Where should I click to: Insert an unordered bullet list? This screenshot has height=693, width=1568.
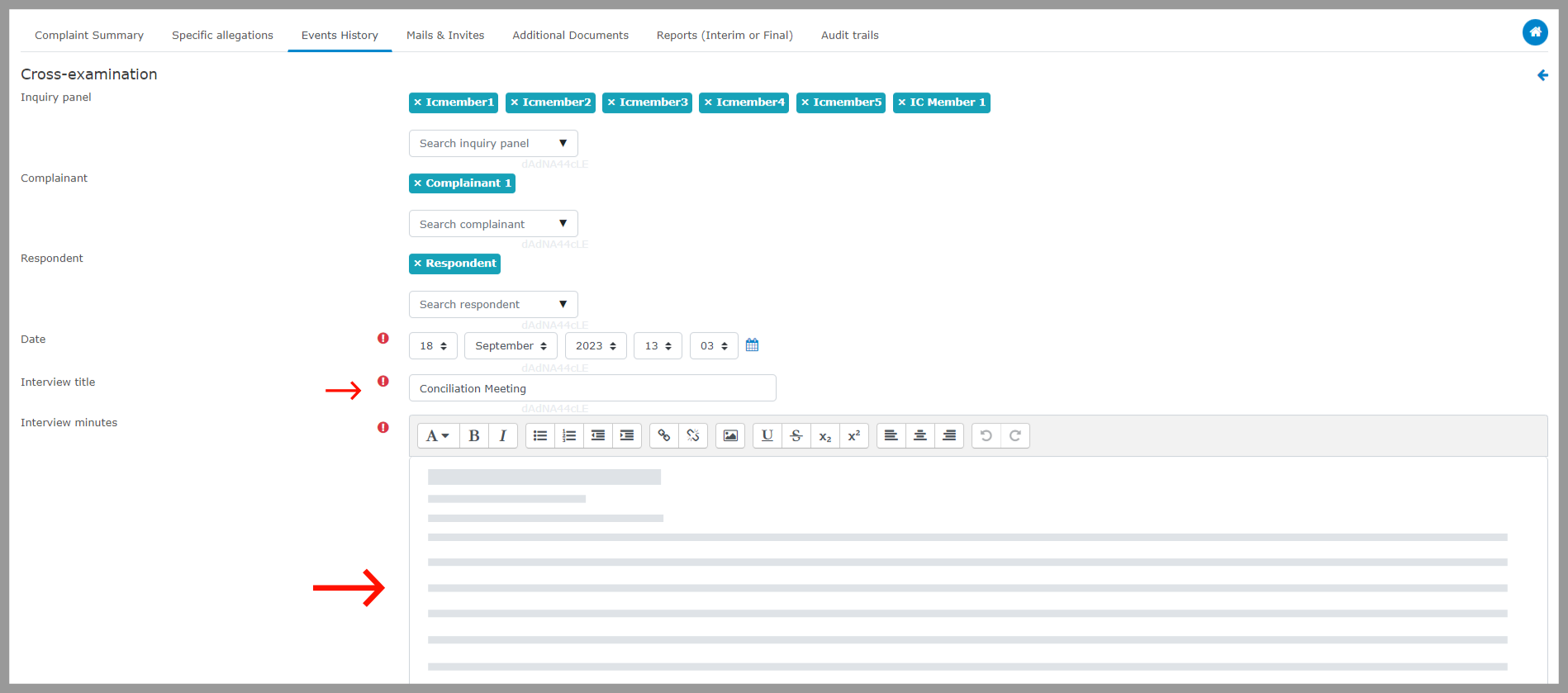coord(540,436)
